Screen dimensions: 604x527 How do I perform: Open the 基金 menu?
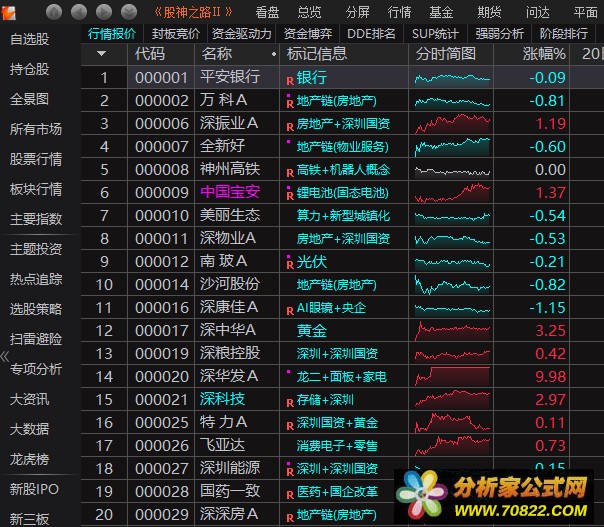(441, 12)
